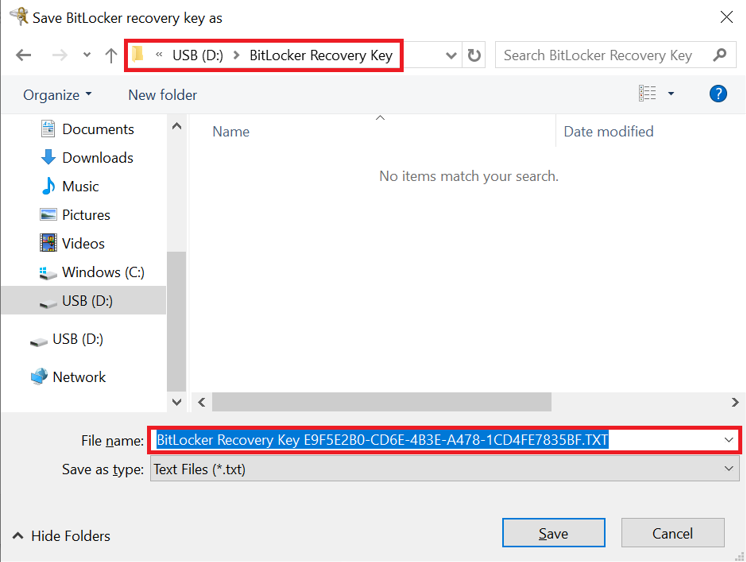
Task: Click the Documents icon
Action: 48,128
